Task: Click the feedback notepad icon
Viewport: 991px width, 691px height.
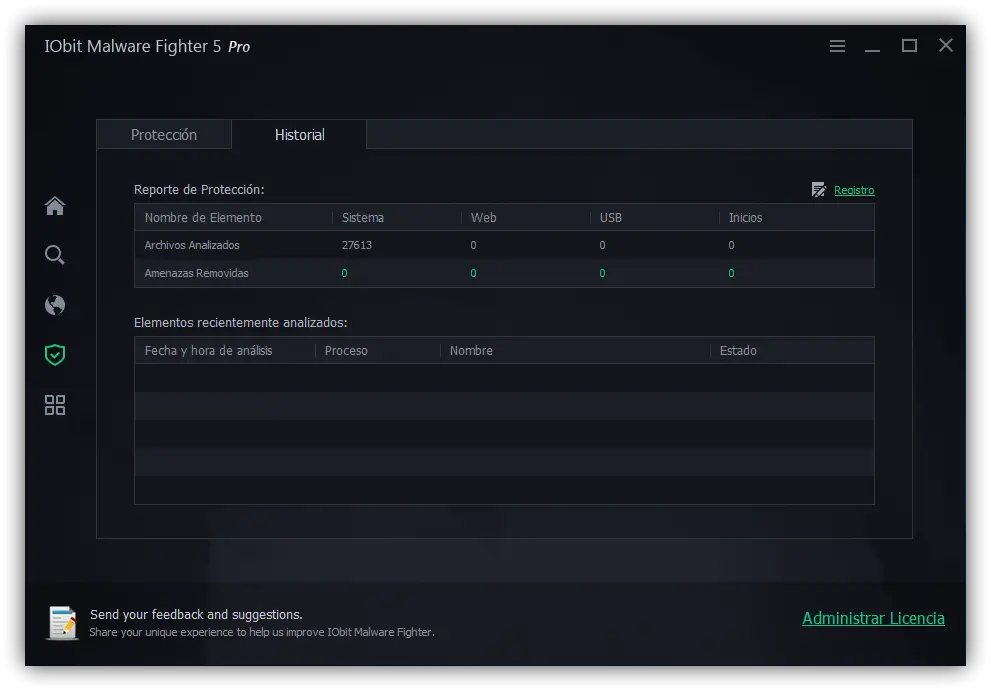Action: (x=63, y=623)
